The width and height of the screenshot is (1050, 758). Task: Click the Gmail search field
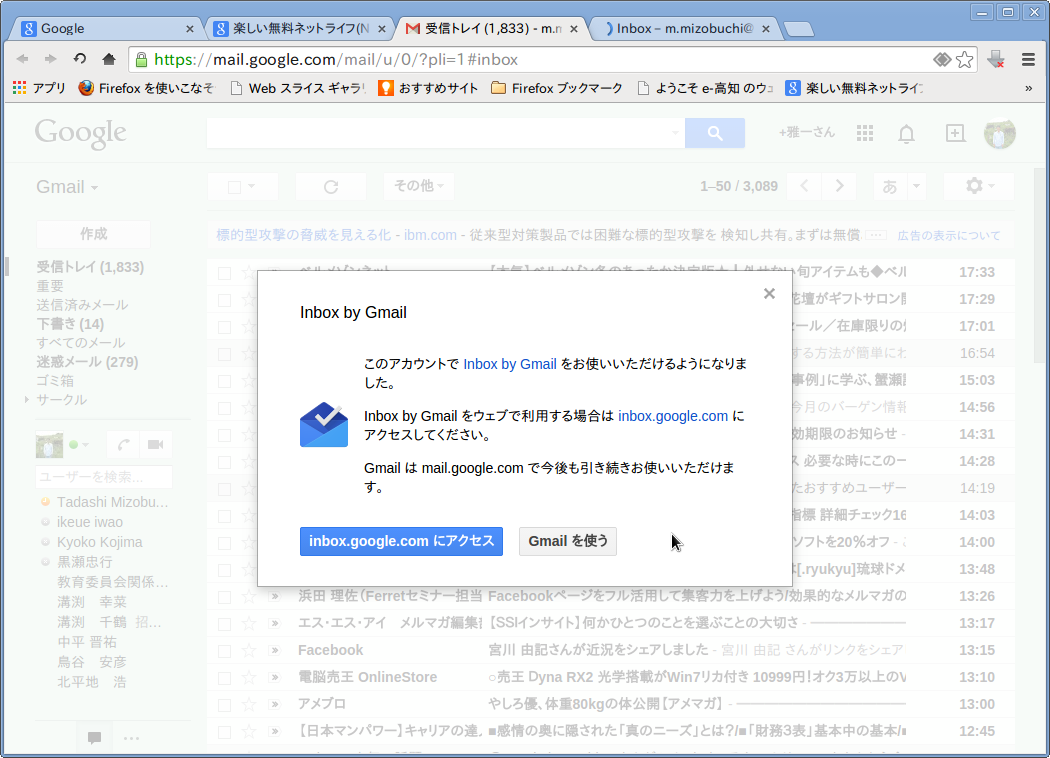point(445,133)
